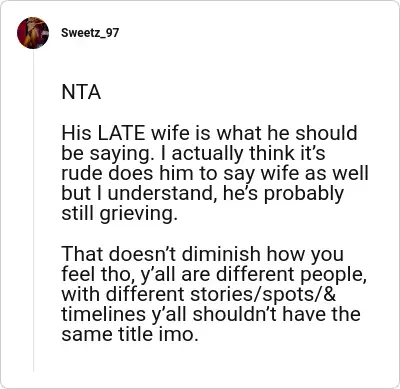400x389 pixels.
Task: Click the line "That doesn't diminish how you"
Action: pyautogui.click(x=202, y=254)
